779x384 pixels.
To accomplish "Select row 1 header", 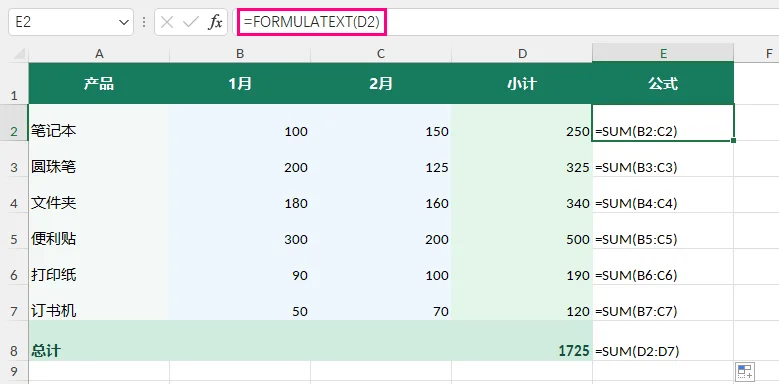I will pyautogui.click(x=14, y=83).
